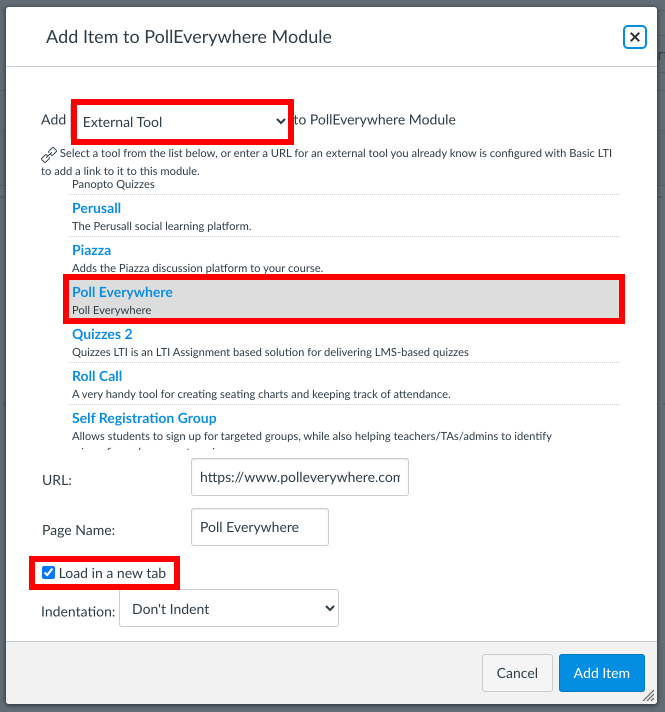Click the Piazza discussion platform description
Screen dimensions: 665x712
[x=197, y=268]
